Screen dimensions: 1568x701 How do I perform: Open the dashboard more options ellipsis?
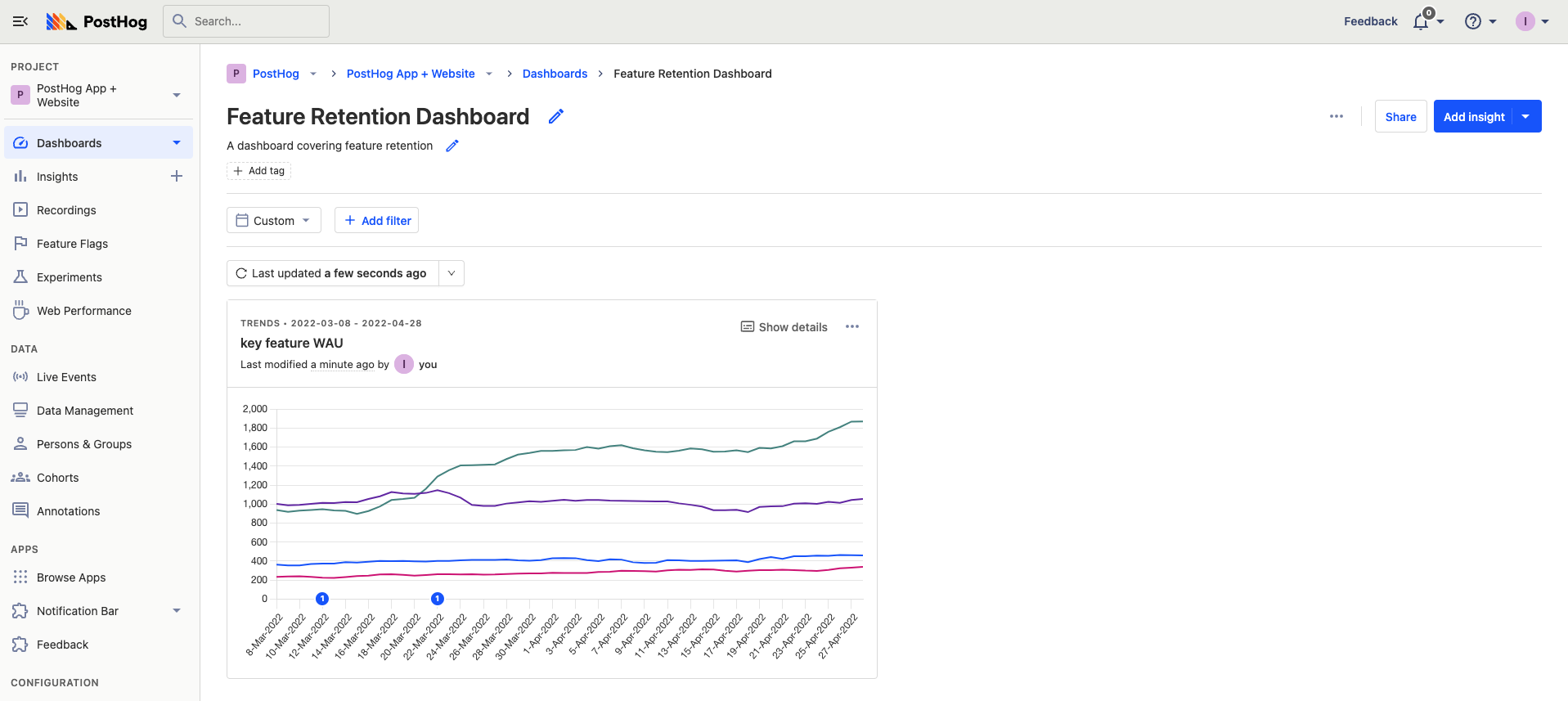(1337, 117)
